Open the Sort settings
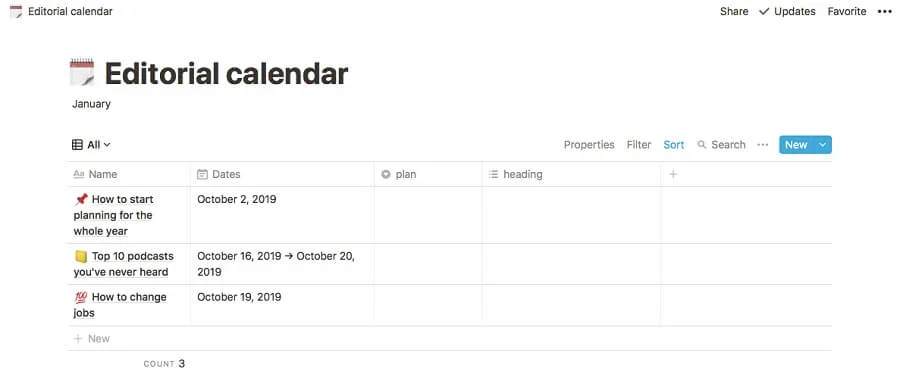Screen dimensions: 900x384 674,145
